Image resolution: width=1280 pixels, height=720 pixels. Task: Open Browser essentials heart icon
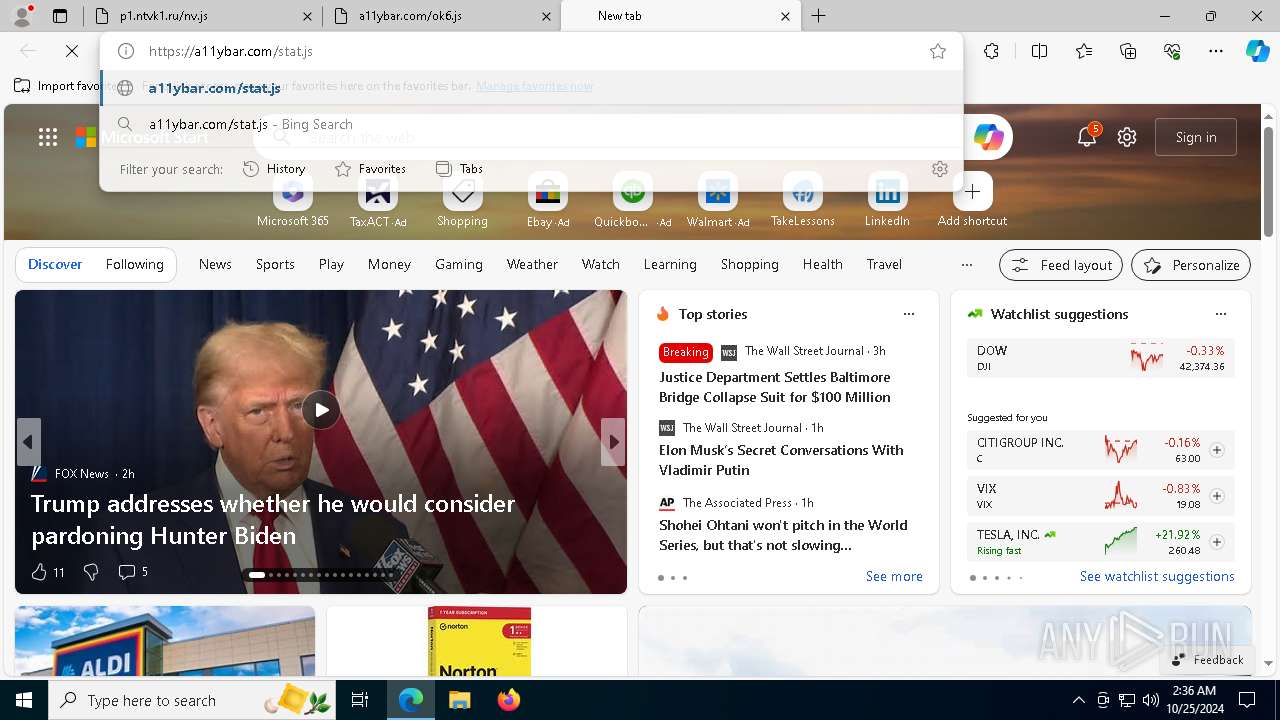coord(1172,51)
